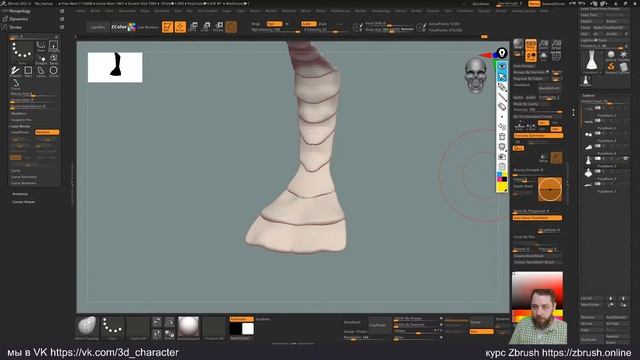Select the FreeHand stroke icon
The height and width of the screenshot is (360, 640).
tap(16, 72)
